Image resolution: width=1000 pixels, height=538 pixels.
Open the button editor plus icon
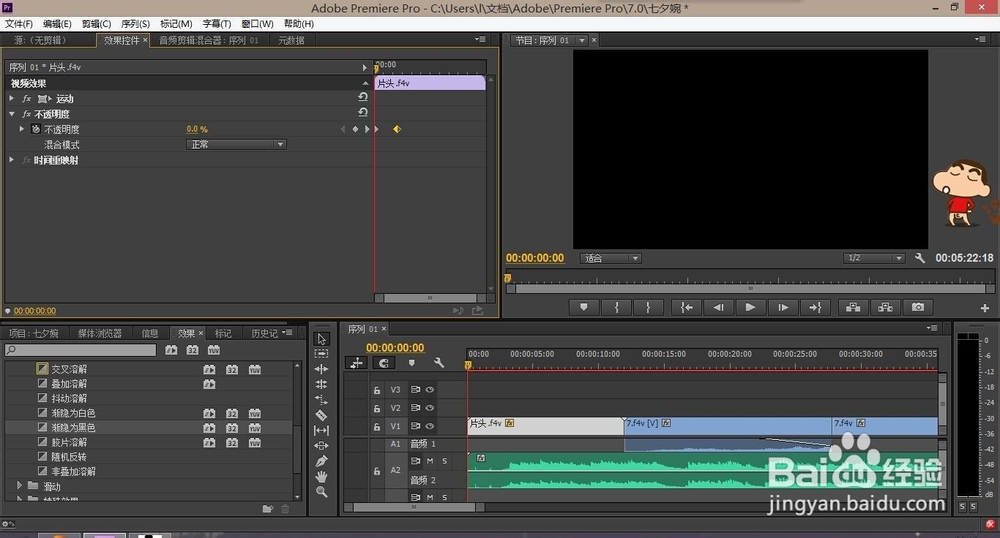pos(985,308)
